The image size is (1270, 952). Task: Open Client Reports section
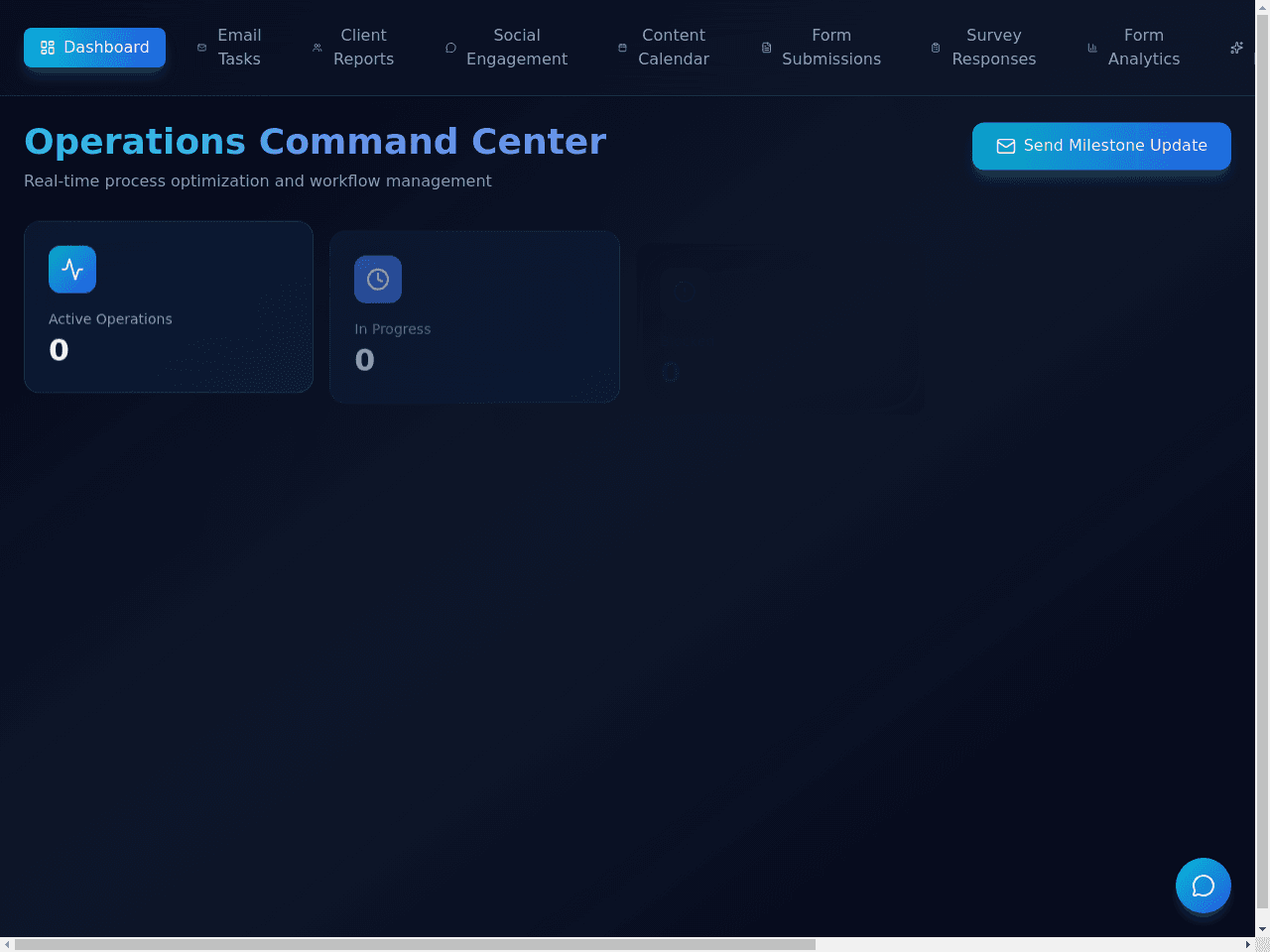pyautogui.click(x=353, y=48)
